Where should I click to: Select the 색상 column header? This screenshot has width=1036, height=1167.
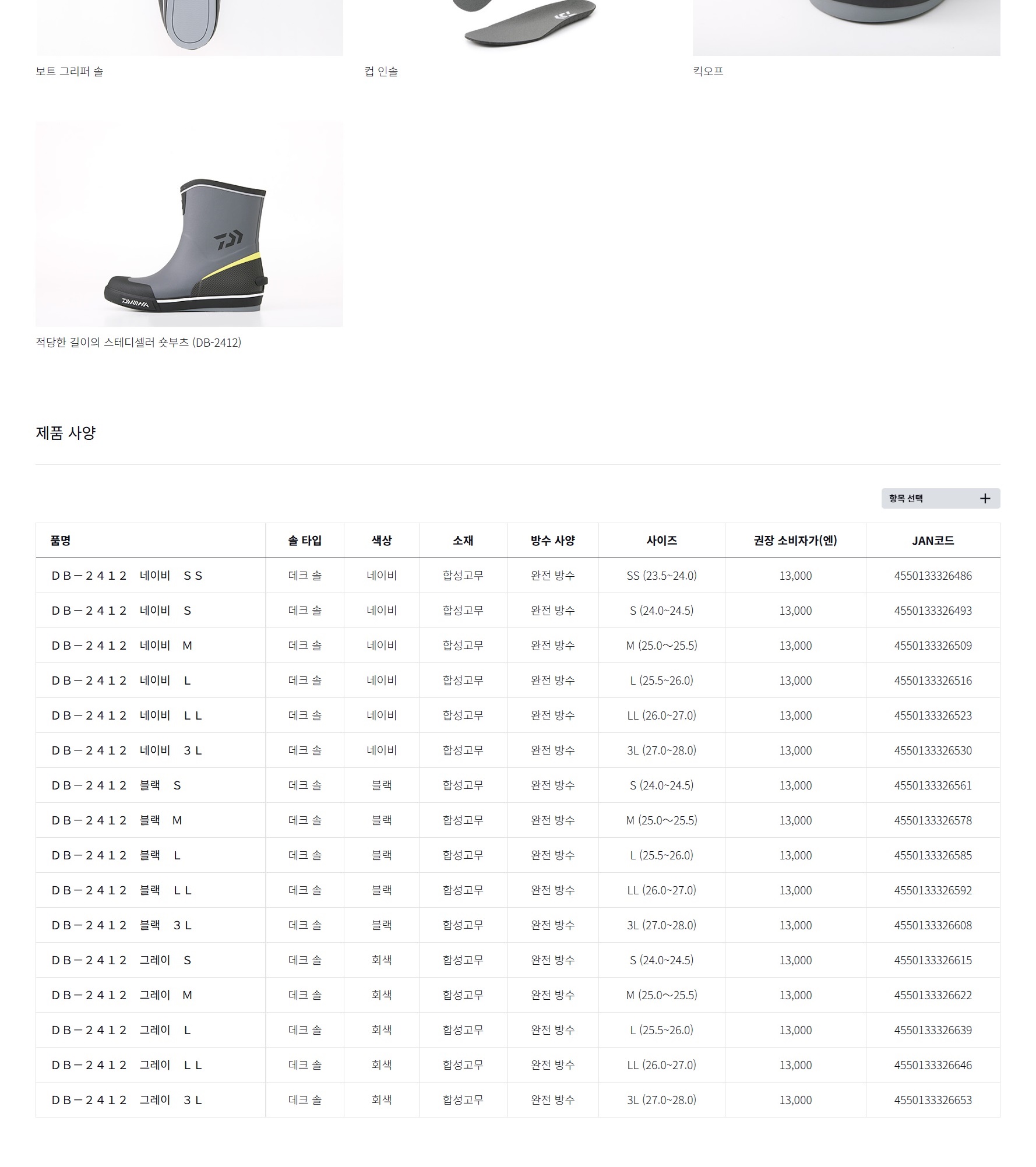click(382, 541)
